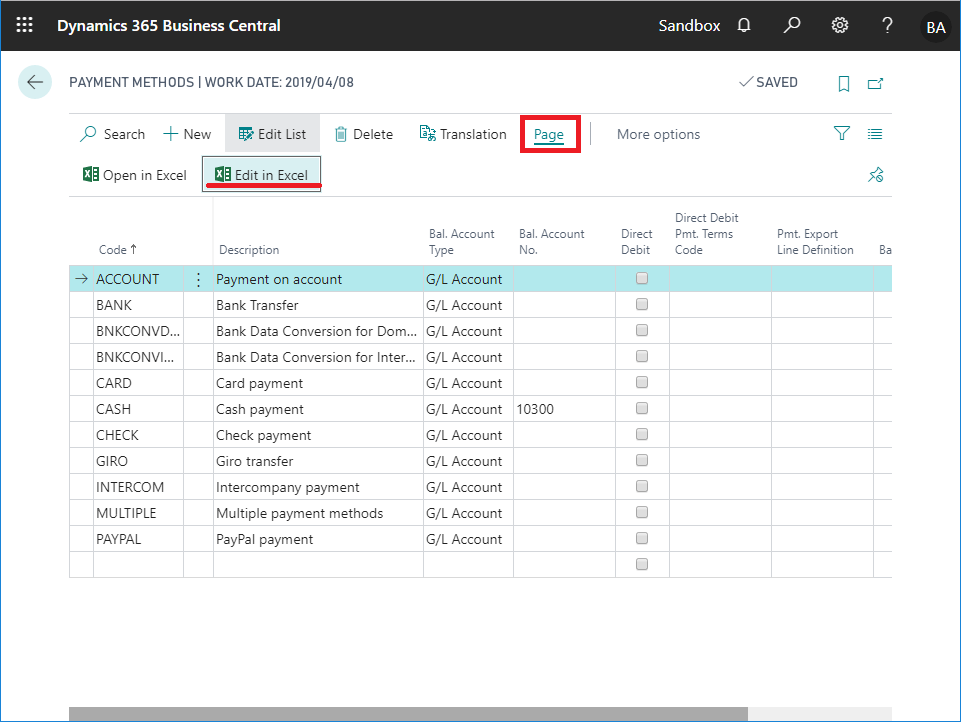
Task: Open the Tell Me search magnifier
Action: (791, 25)
